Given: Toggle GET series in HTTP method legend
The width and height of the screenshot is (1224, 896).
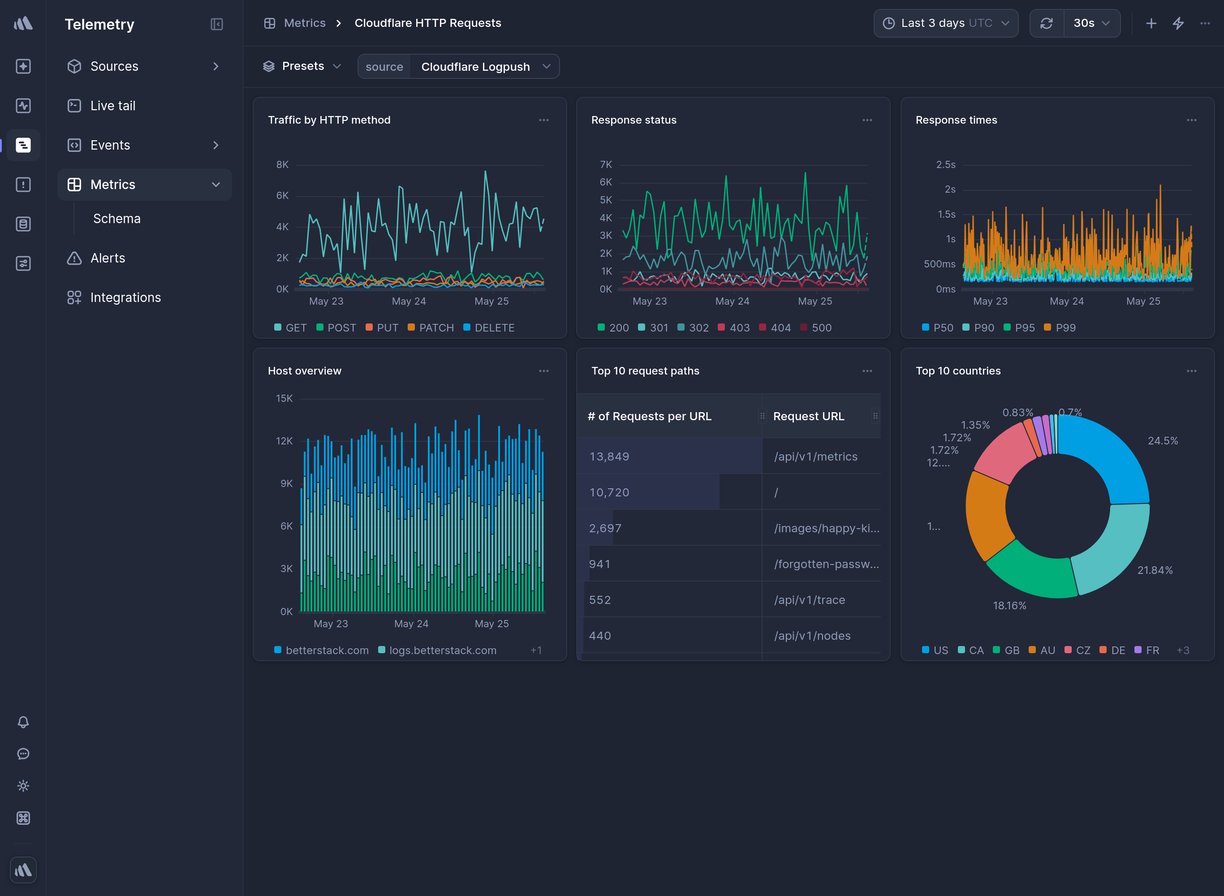Looking at the screenshot, I should tap(290, 328).
